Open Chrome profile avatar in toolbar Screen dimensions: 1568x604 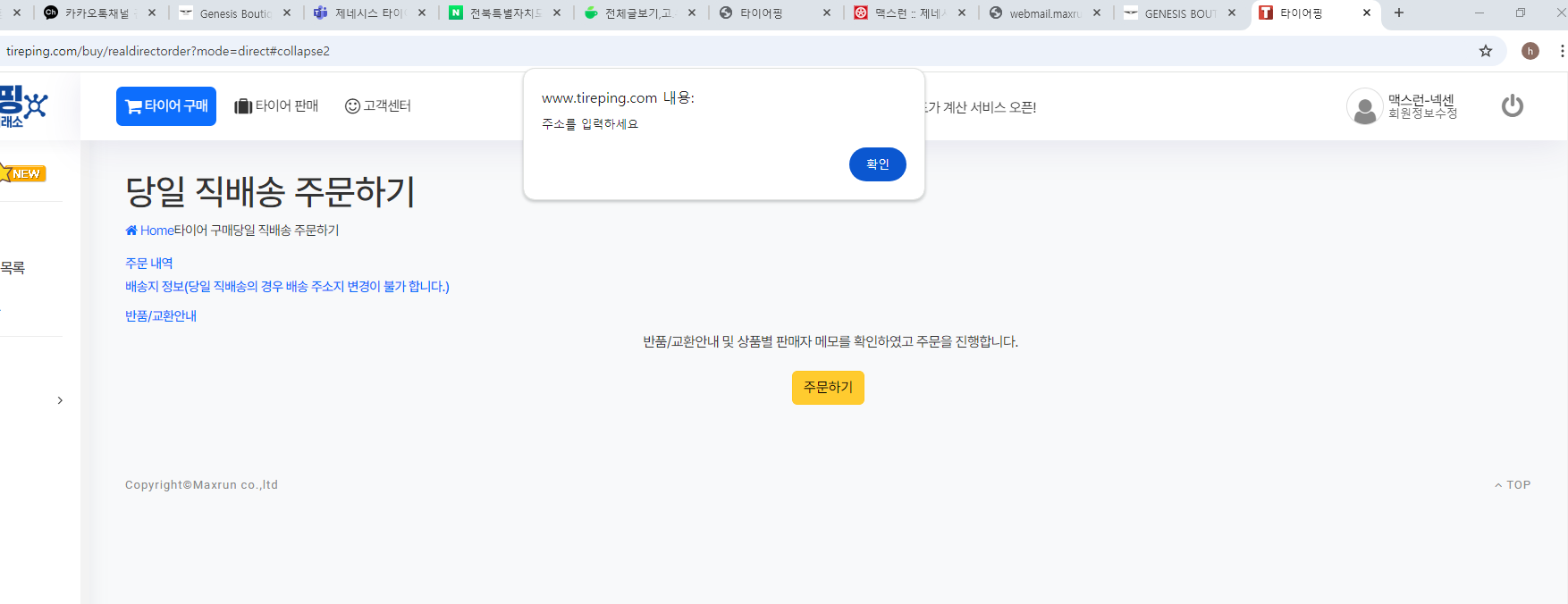(x=1530, y=51)
